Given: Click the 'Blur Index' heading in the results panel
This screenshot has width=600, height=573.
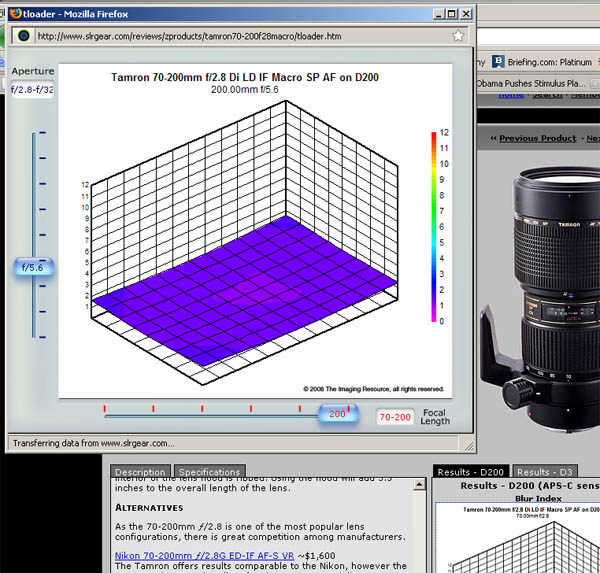Looking at the screenshot, I should click(x=538, y=498).
